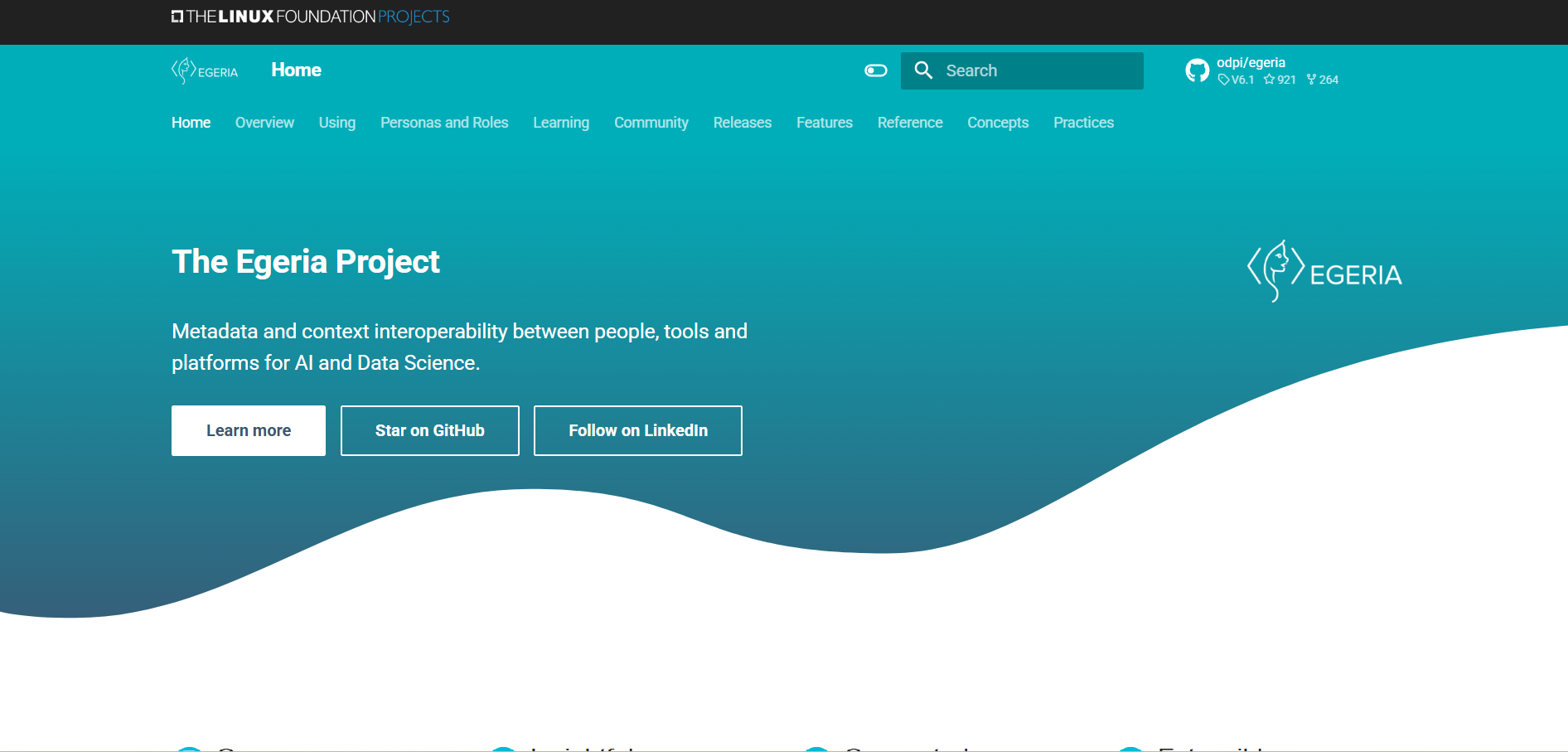
Task: Select the Home navigation tab
Action: click(x=191, y=123)
